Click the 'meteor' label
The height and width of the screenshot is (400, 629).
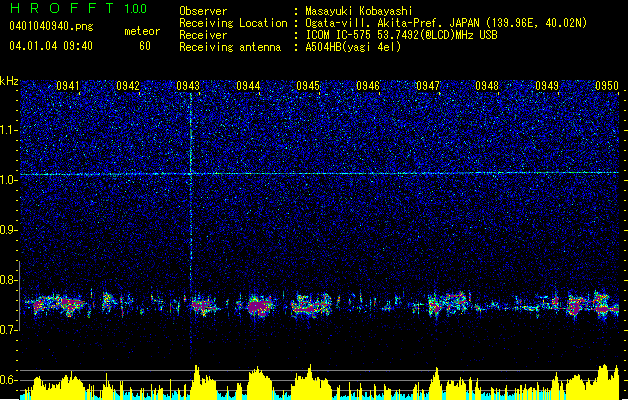[142, 31]
